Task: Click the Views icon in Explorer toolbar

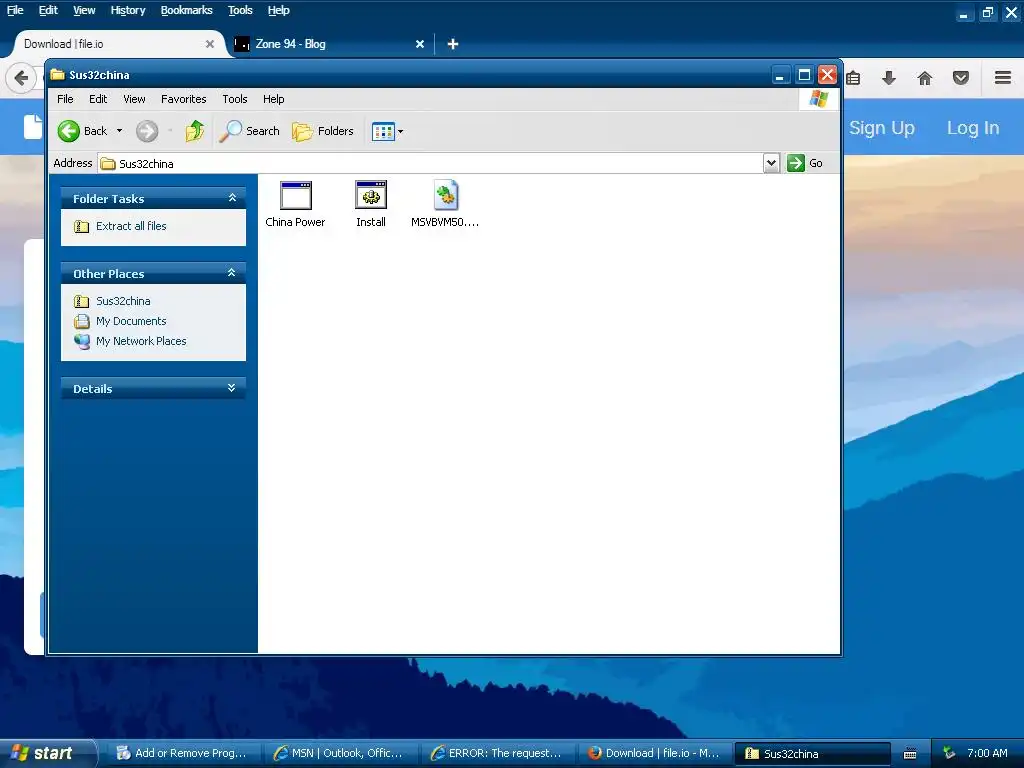Action: click(x=383, y=131)
